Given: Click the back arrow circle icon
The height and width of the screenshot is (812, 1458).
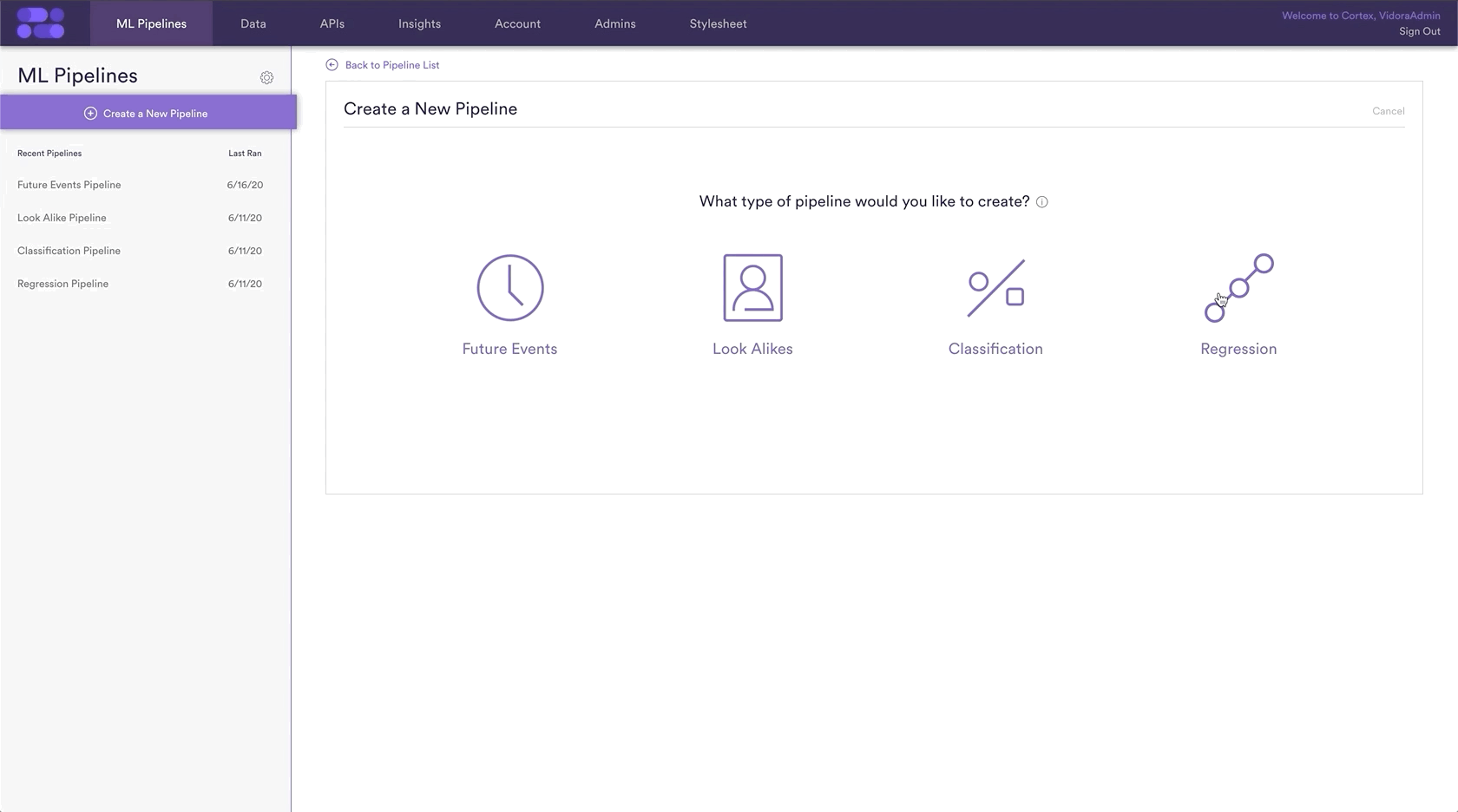Looking at the screenshot, I should pyautogui.click(x=332, y=65).
